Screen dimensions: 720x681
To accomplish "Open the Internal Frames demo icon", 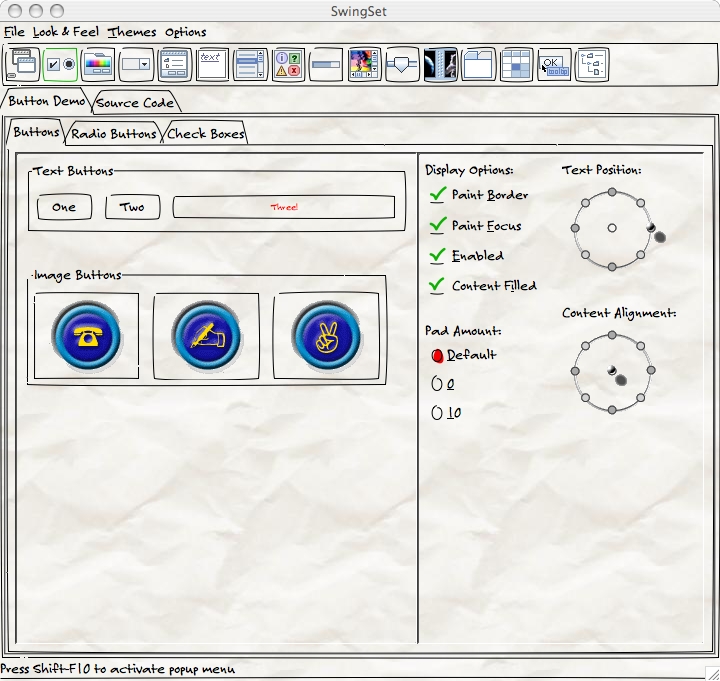I will coord(22,64).
